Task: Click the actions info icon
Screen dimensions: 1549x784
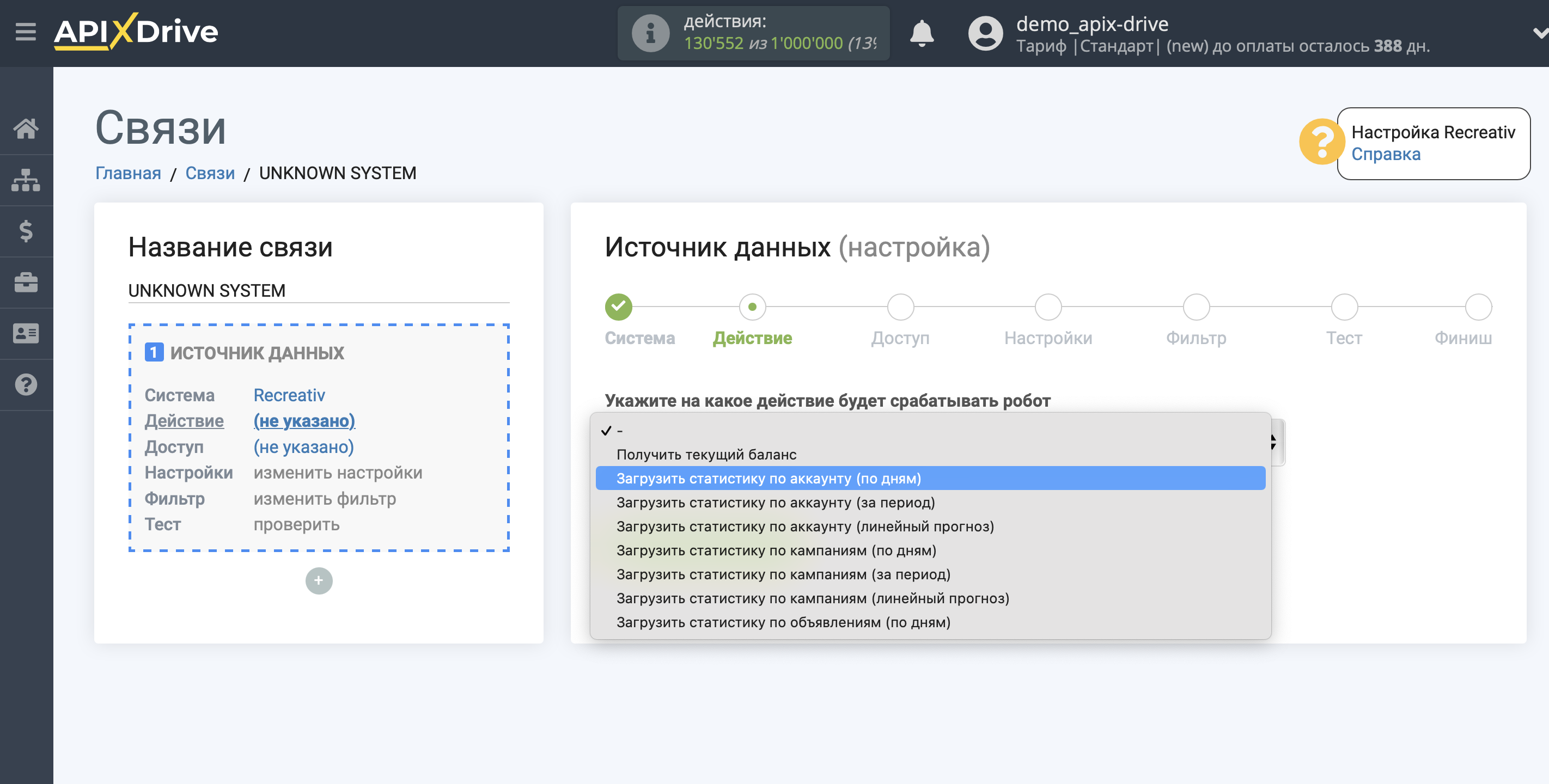Action: 650,33
